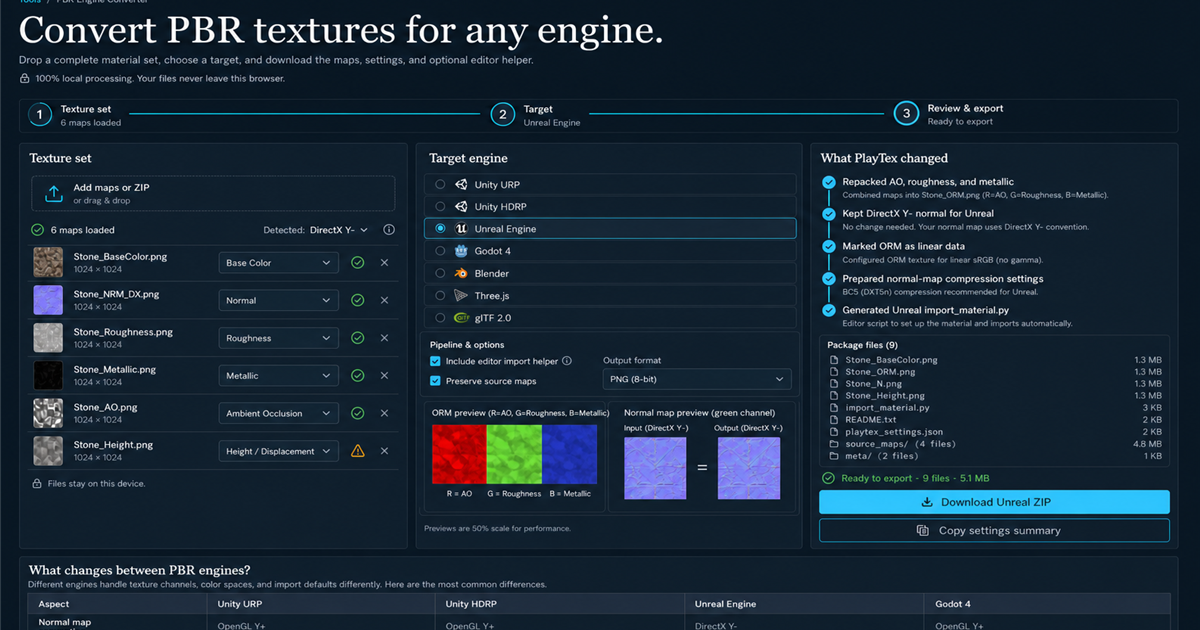Screen dimensions: 1200x630
Task: Click the Stone_BaseColor.png thumbnail
Action: 48,263
